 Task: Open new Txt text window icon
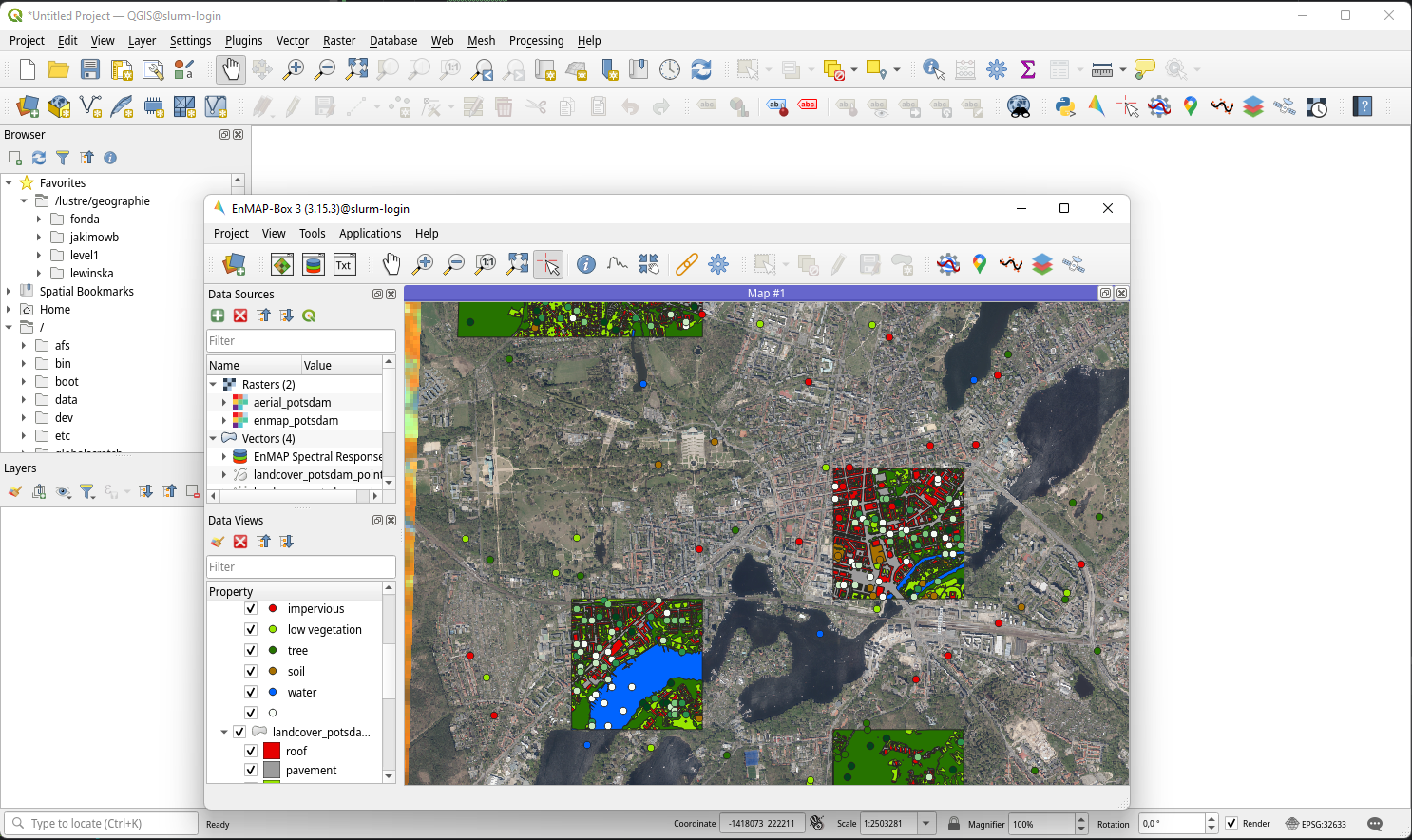pos(345,264)
